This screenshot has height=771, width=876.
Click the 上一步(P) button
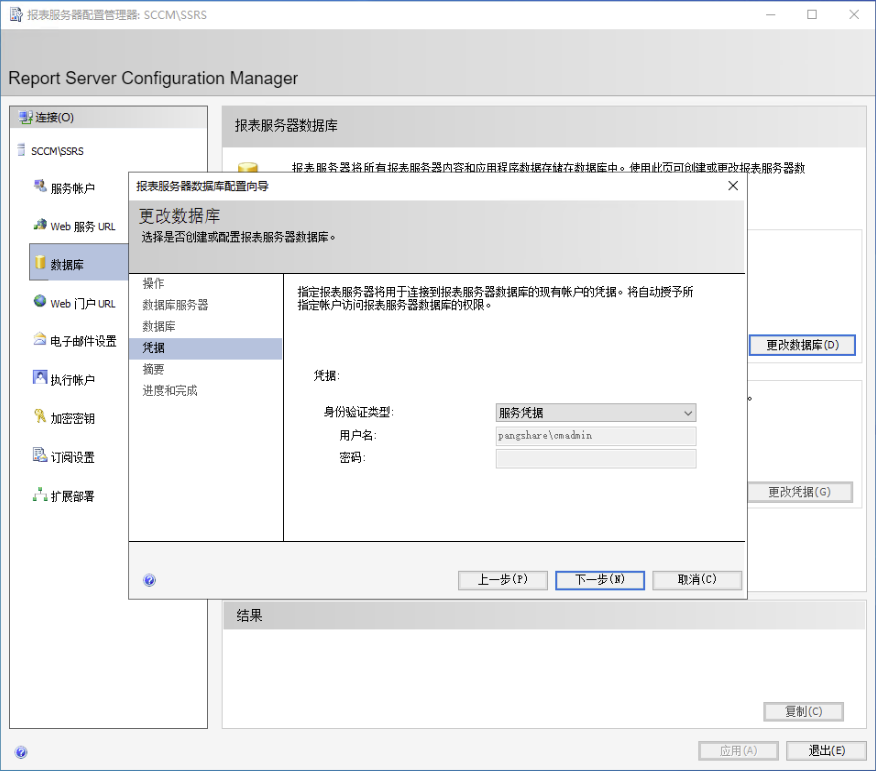click(x=502, y=579)
